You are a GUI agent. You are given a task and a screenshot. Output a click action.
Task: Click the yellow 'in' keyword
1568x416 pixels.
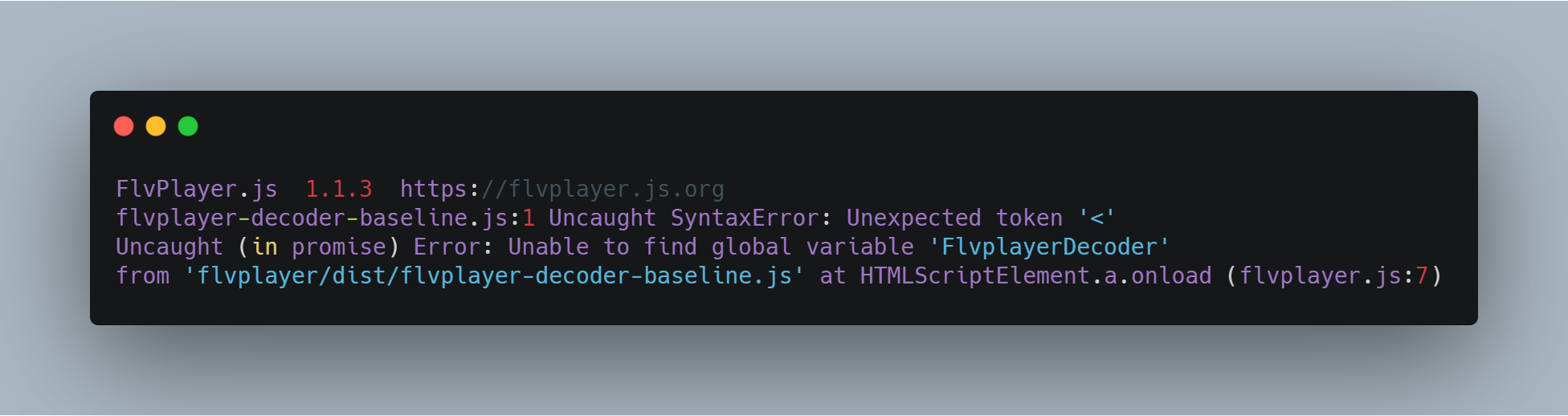(x=264, y=247)
